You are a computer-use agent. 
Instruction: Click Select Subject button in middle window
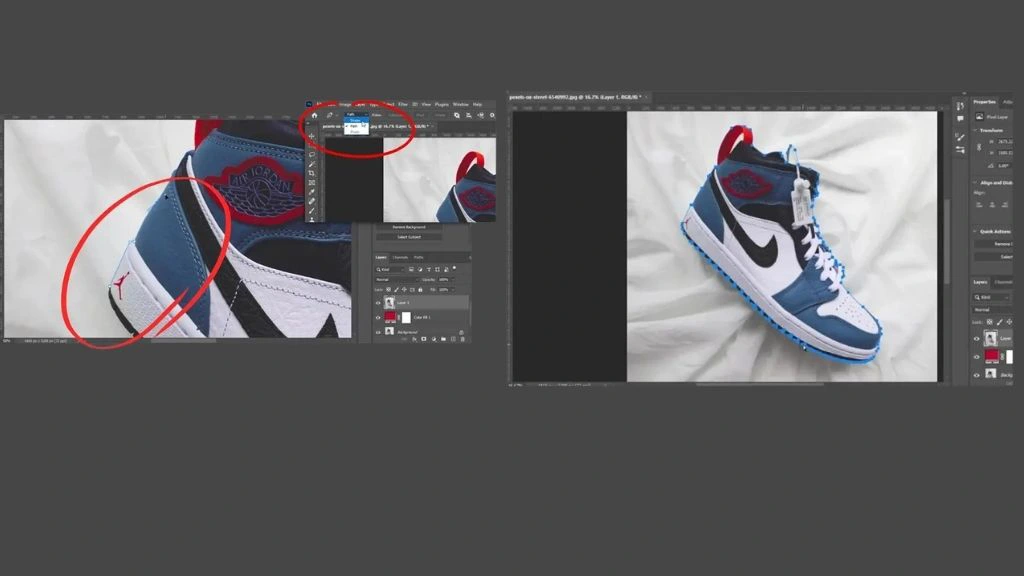[409, 237]
